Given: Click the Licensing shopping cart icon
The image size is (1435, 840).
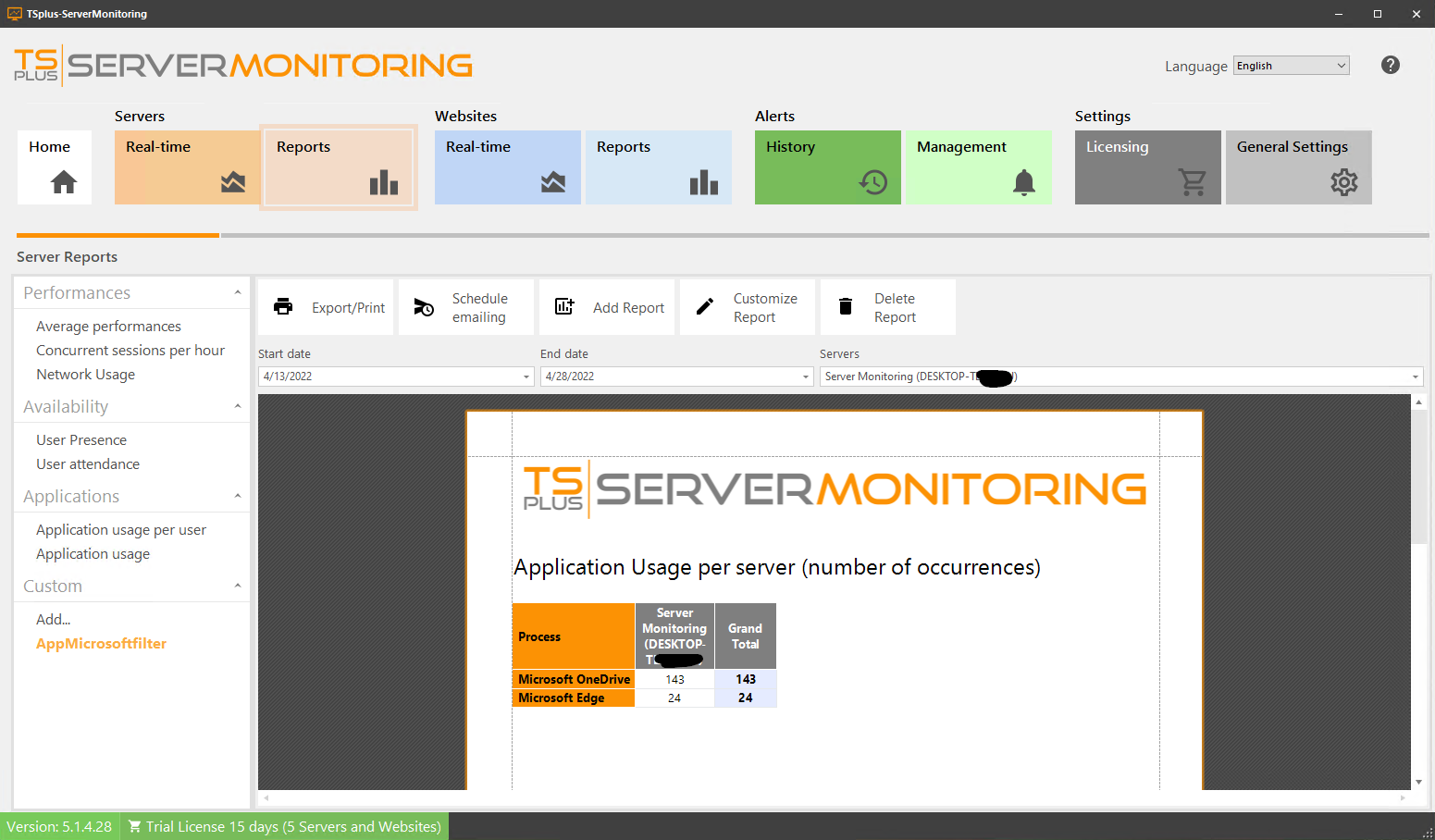Looking at the screenshot, I should (1193, 182).
